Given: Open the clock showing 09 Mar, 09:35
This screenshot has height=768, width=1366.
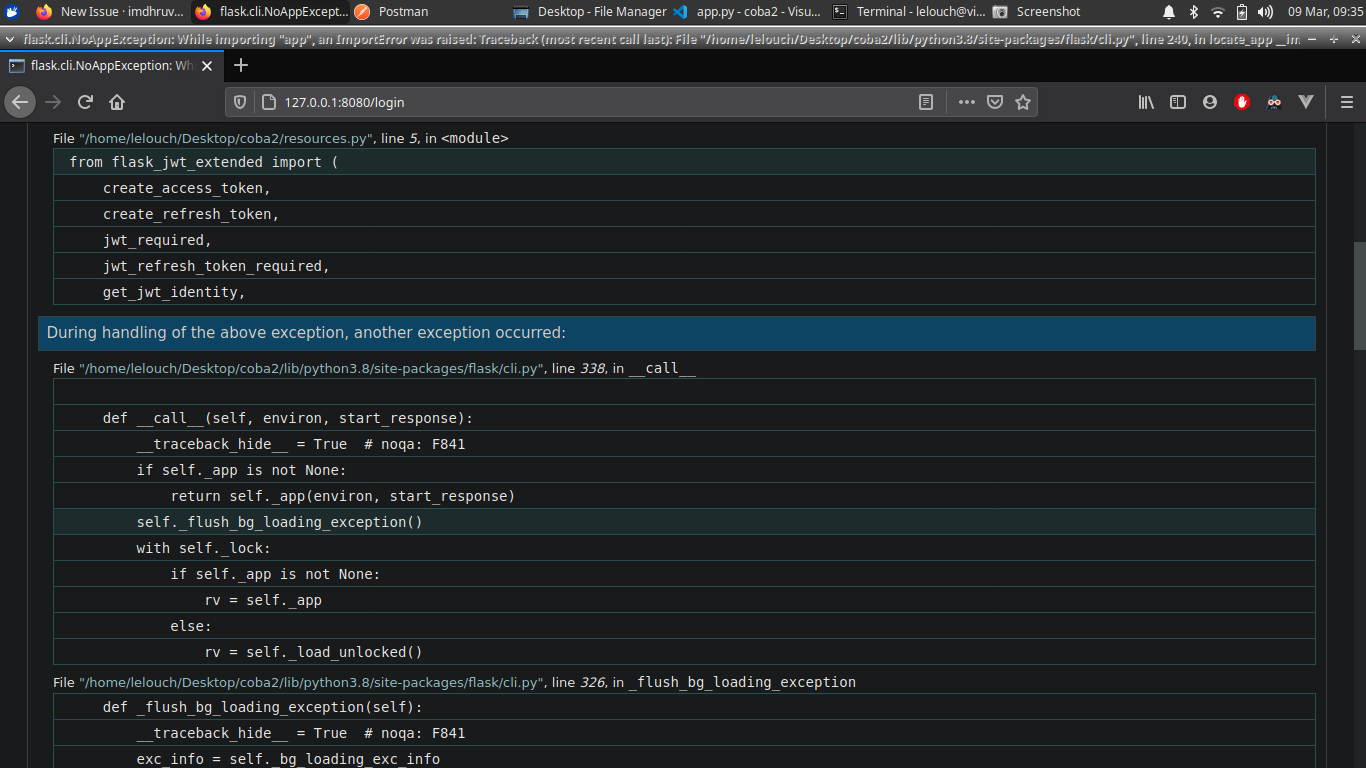Looking at the screenshot, I should pos(1325,12).
